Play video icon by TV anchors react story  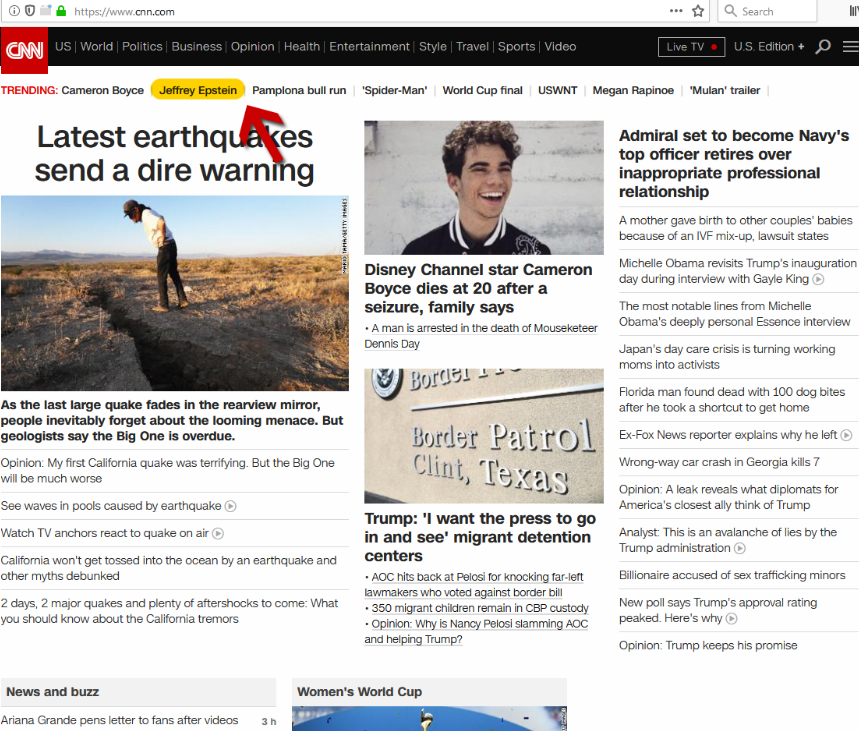pos(217,533)
